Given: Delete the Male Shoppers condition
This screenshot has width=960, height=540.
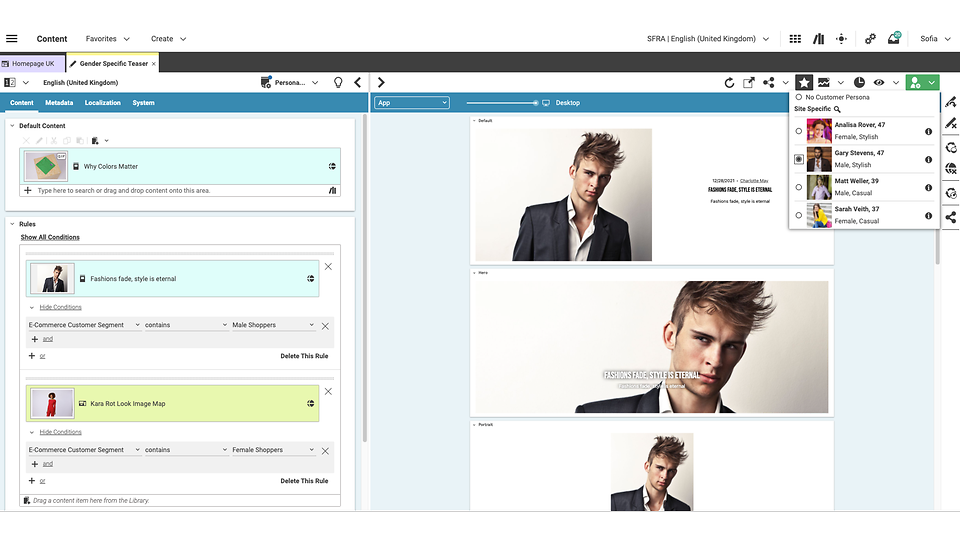Looking at the screenshot, I should click(325, 326).
